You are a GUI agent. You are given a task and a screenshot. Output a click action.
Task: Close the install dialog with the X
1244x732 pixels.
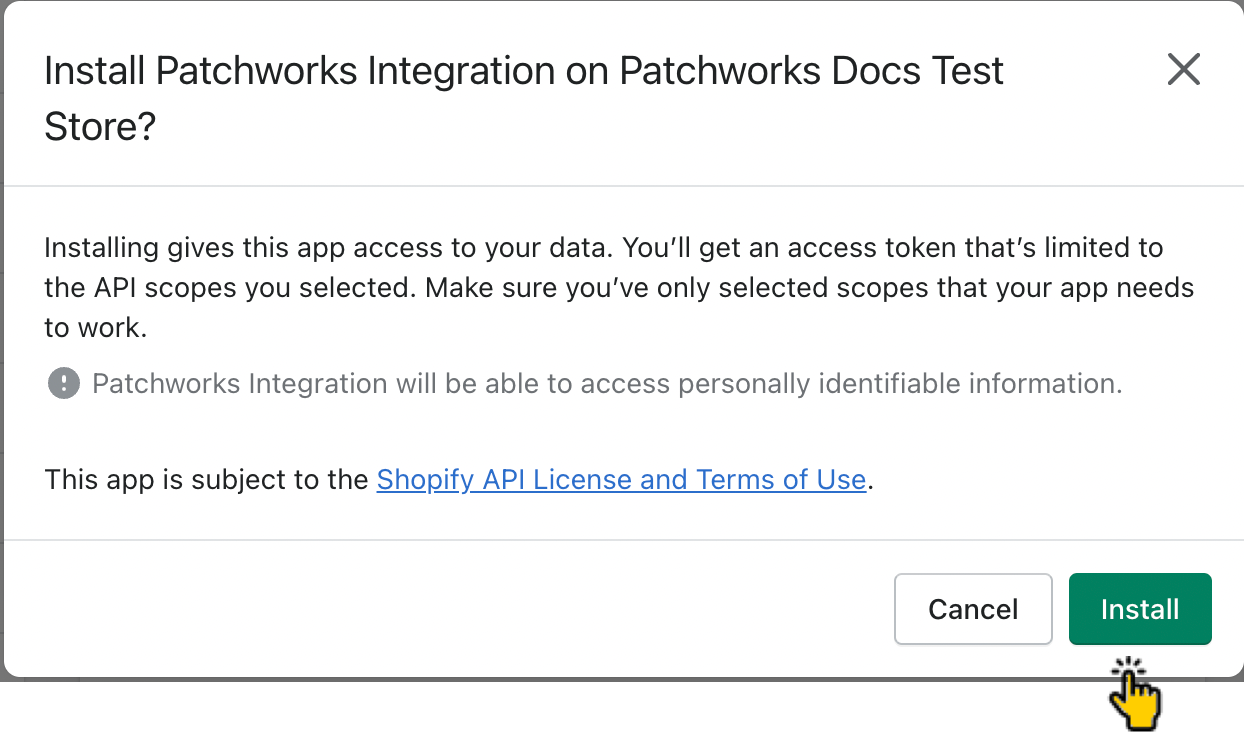click(x=1183, y=70)
